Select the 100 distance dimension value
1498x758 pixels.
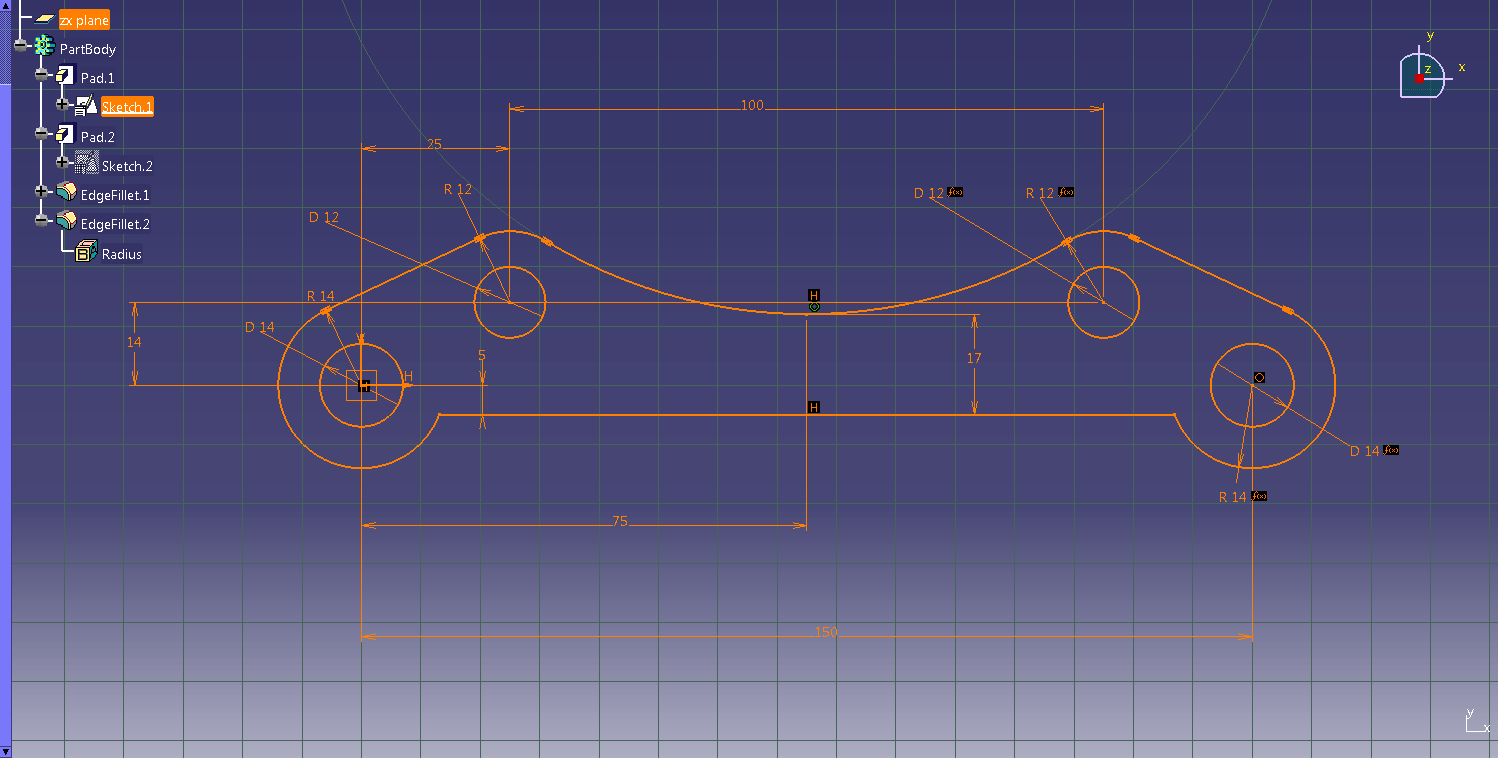[751, 105]
